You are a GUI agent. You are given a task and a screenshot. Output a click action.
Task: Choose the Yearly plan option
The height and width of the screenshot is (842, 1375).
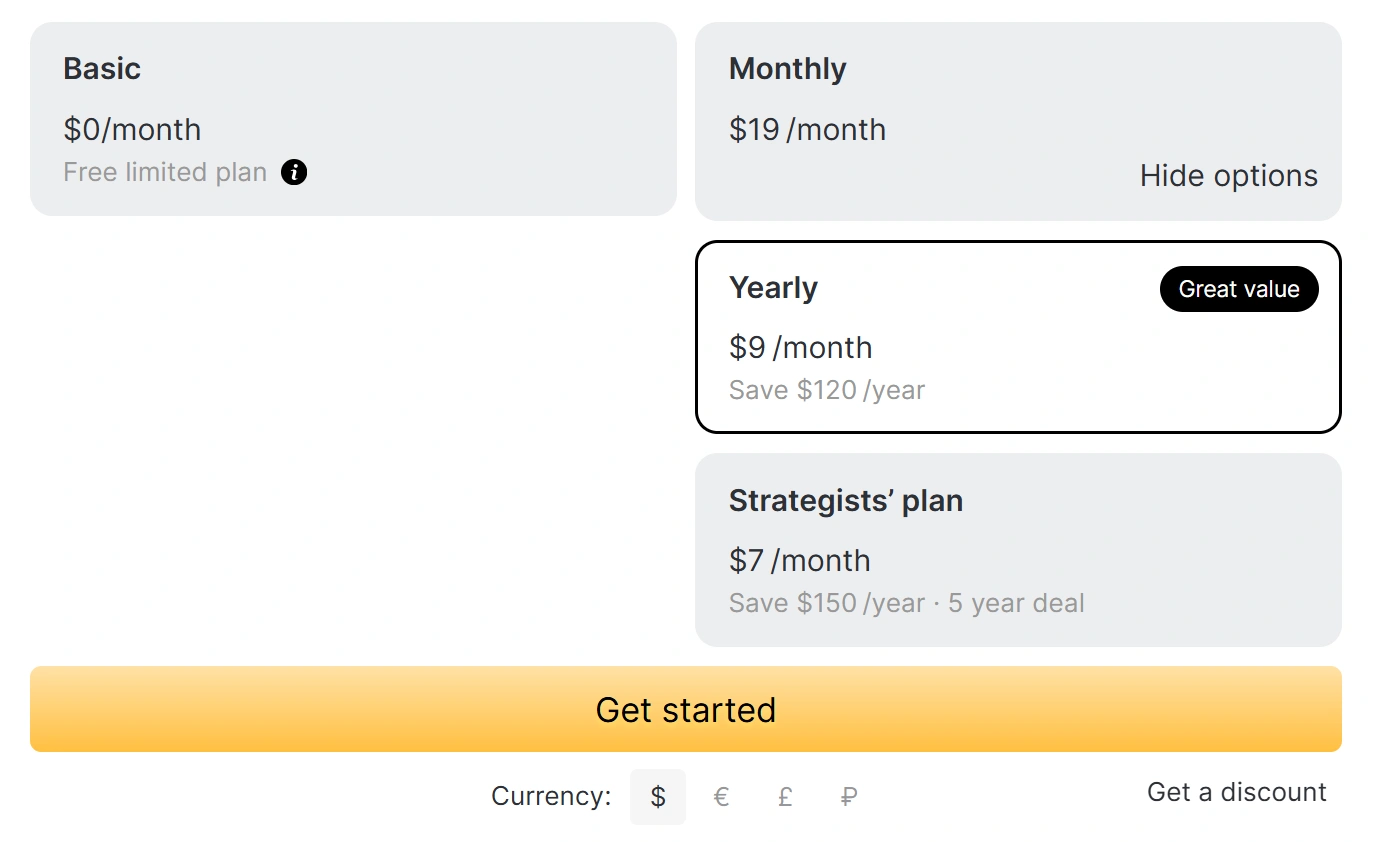point(1017,336)
